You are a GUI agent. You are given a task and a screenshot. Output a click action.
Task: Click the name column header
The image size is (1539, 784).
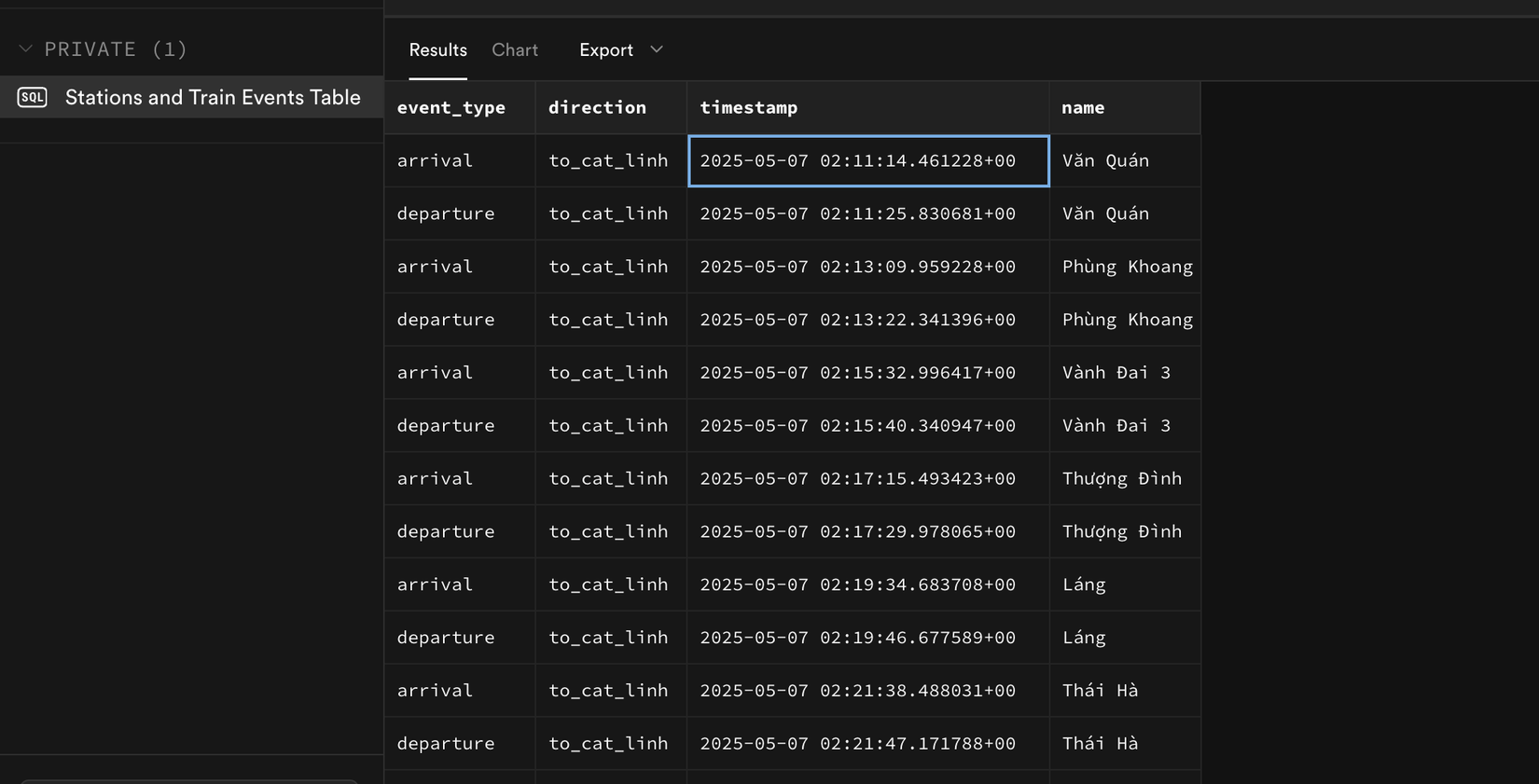(x=1083, y=108)
